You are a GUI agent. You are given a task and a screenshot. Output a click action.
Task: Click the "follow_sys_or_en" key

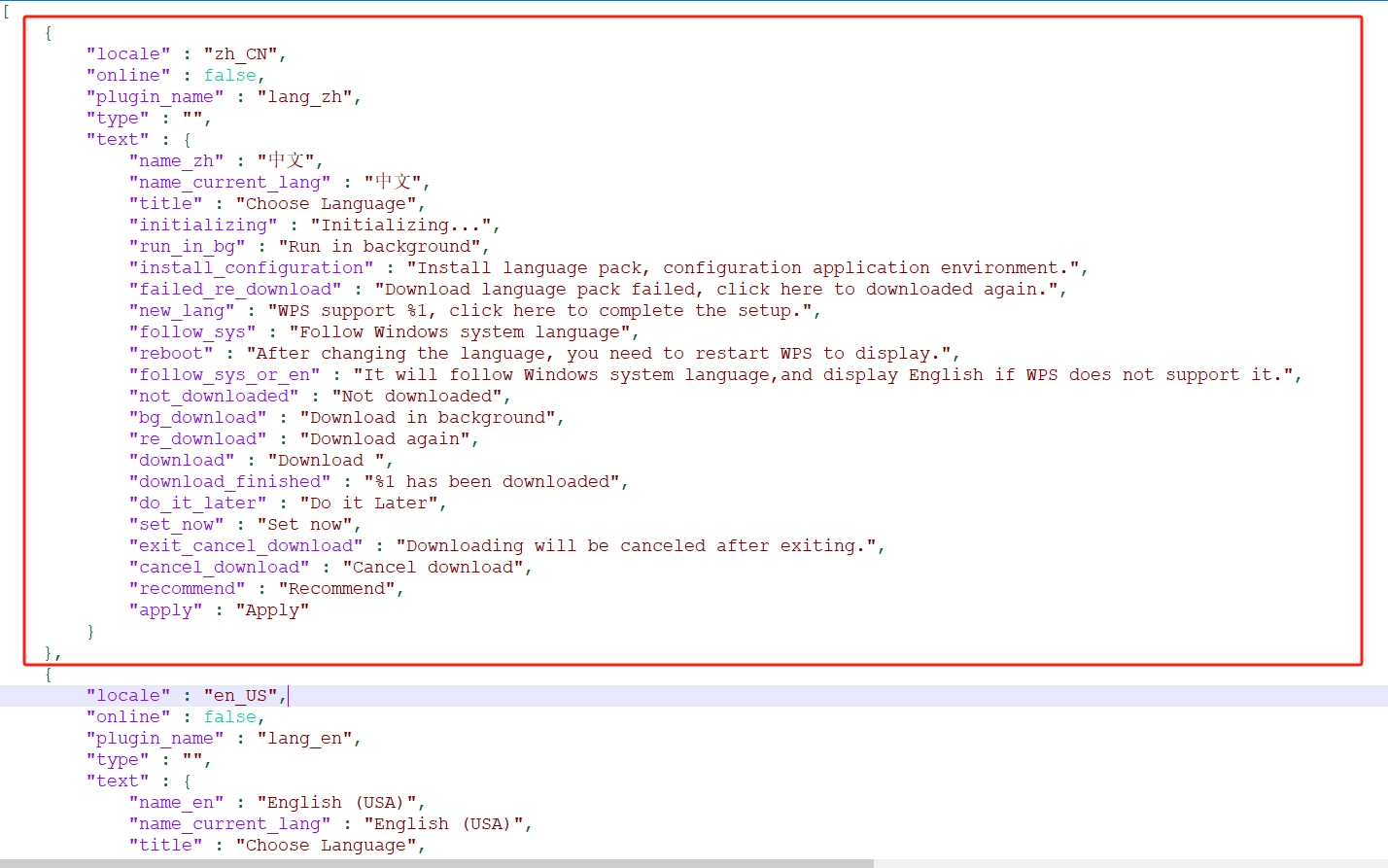pyautogui.click(x=225, y=375)
